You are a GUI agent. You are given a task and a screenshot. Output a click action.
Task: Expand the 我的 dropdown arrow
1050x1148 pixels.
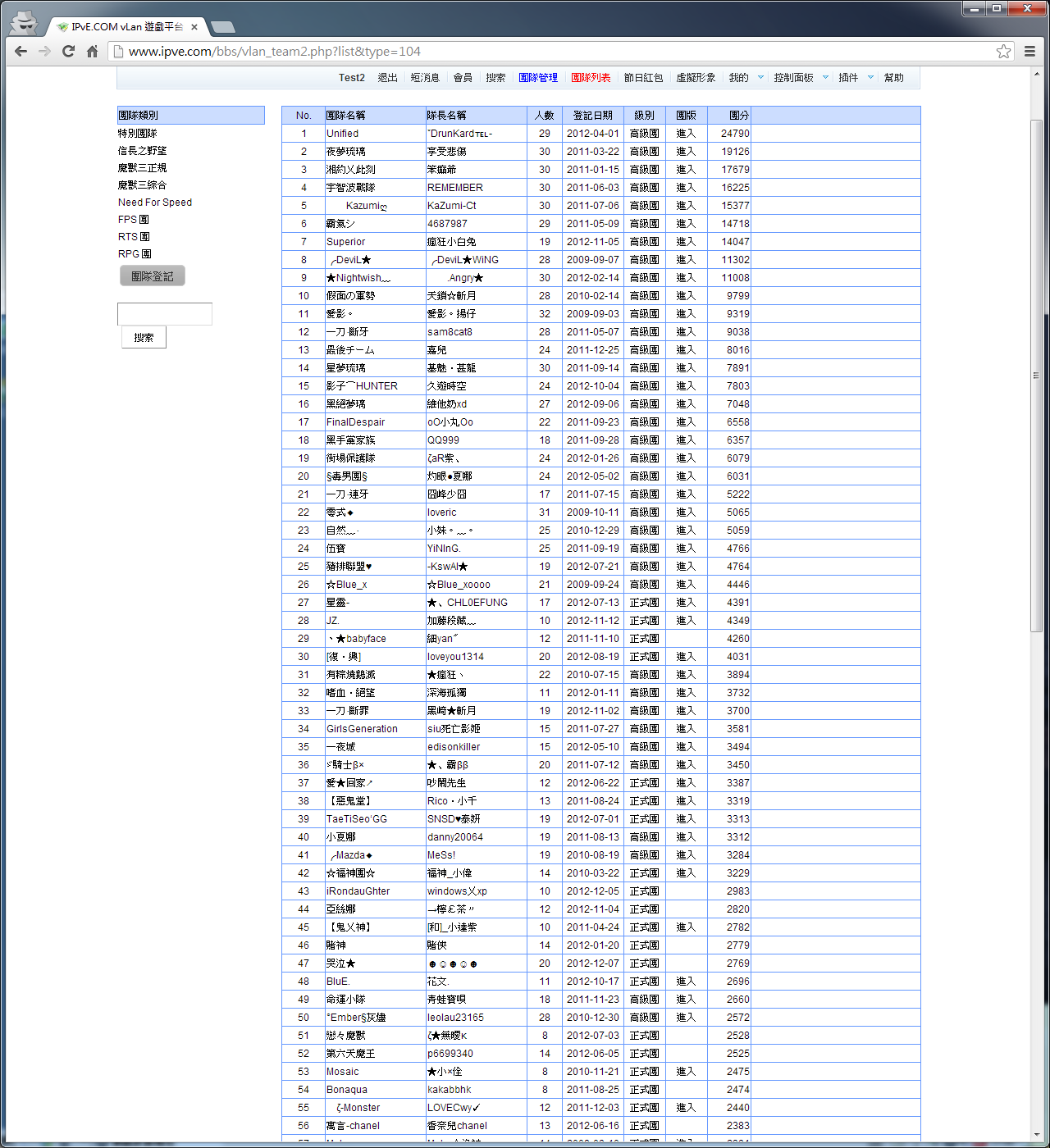(x=760, y=77)
